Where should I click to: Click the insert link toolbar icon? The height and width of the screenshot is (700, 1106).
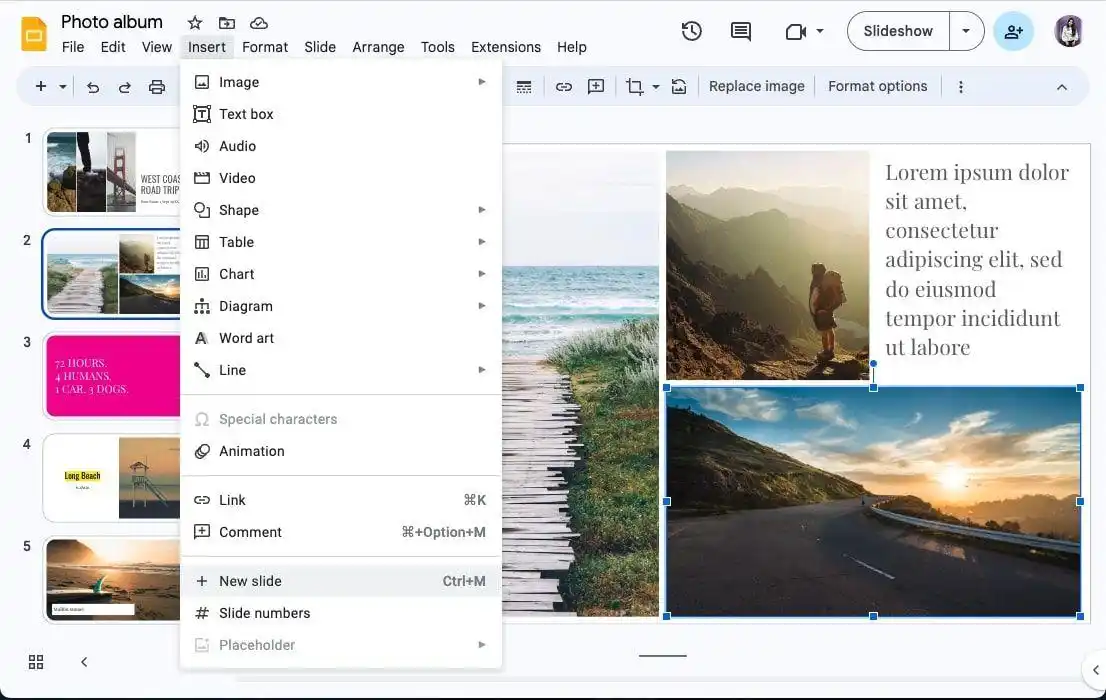564,87
